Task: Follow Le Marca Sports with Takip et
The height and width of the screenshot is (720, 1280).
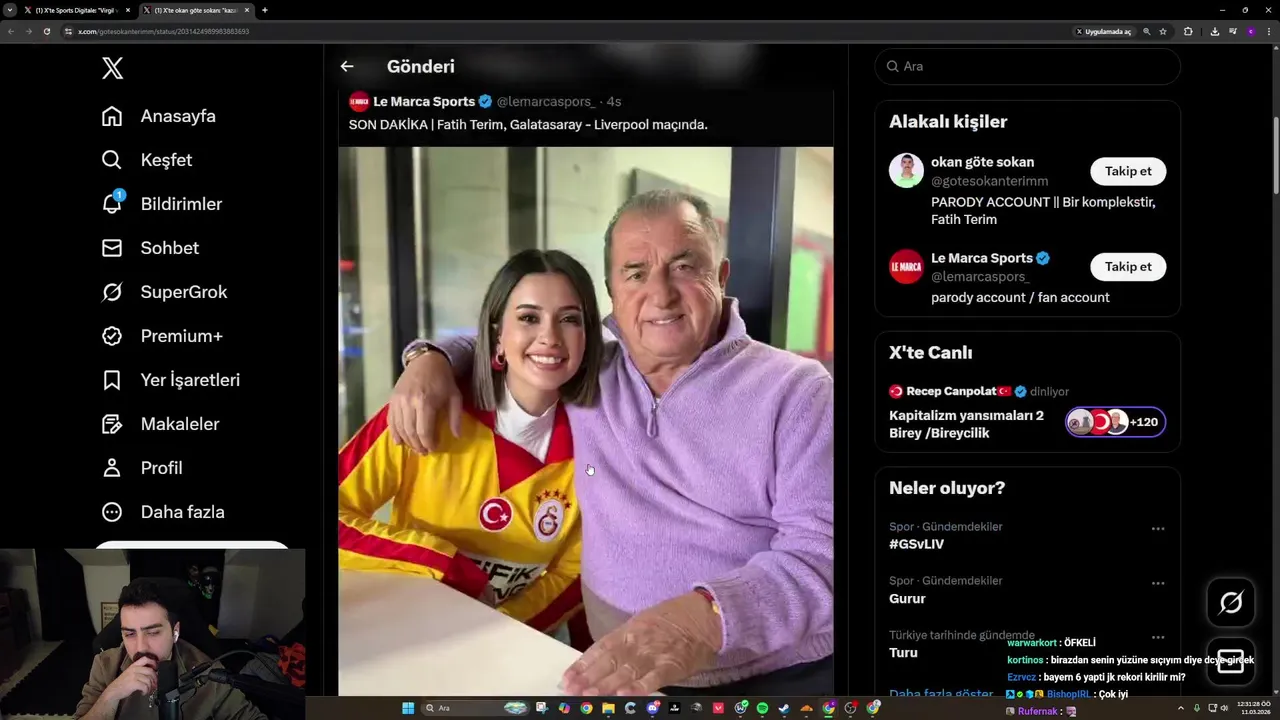Action: click(1128, 267)
